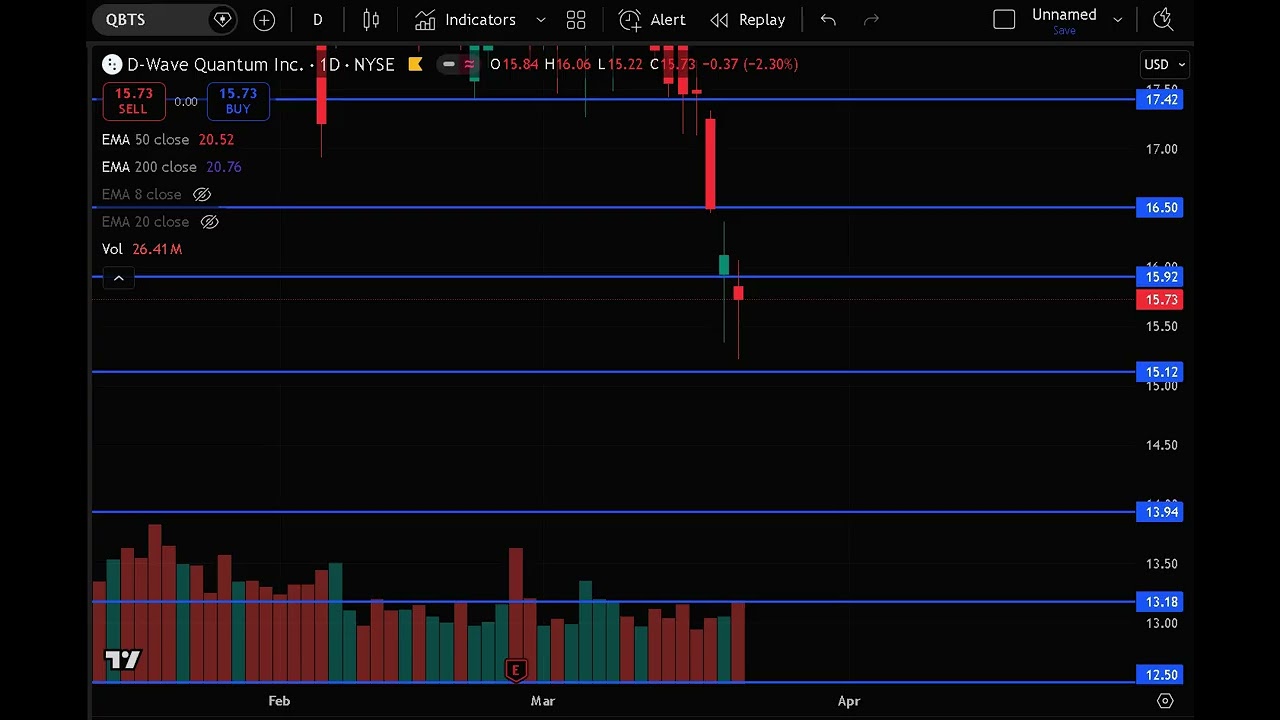The height and width of the screenshot is (720, 1280).
Task: Create an Alert from the toolbar
Action: pyautogui.click(x=652, y=19)
